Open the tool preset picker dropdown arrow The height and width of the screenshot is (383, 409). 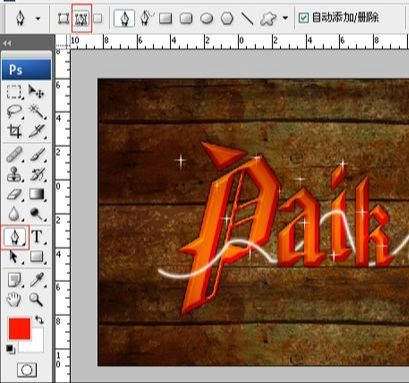point(38,18)
